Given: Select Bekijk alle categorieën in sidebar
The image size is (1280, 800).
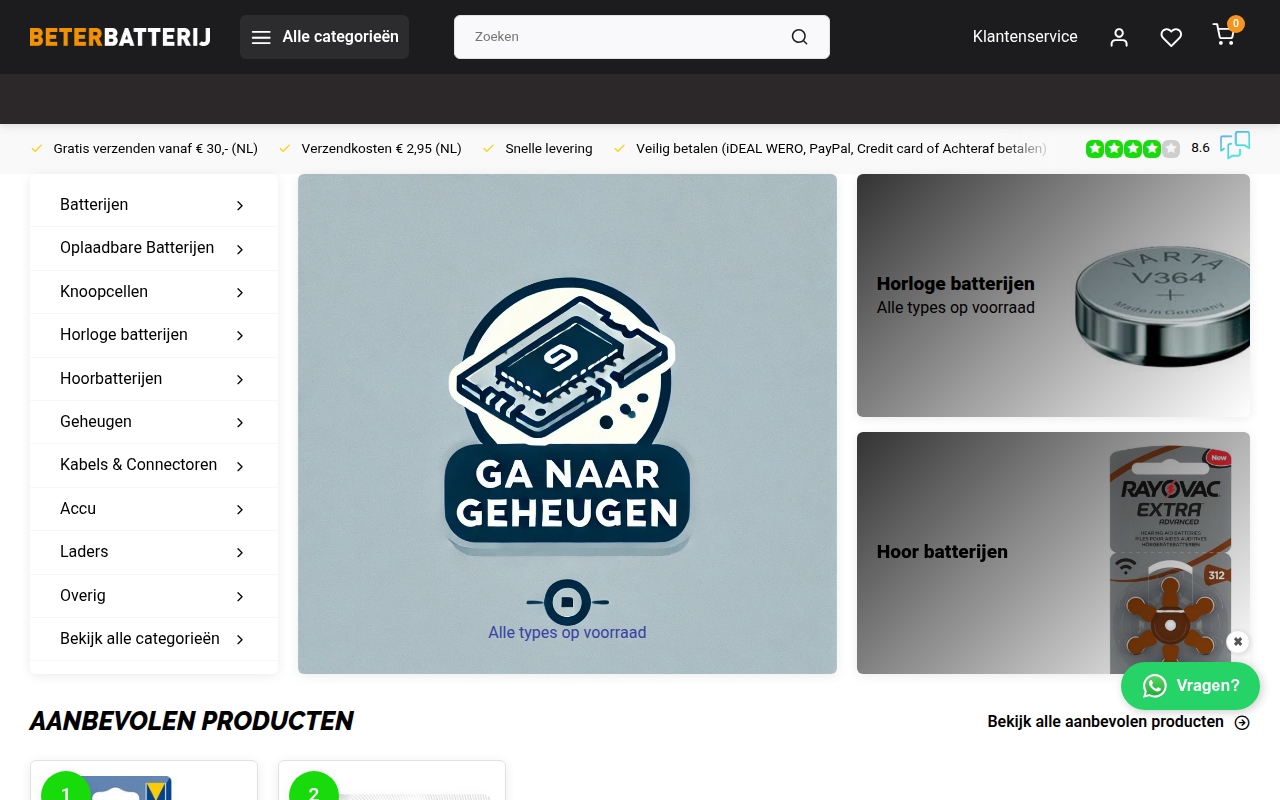Looking at the screenshot, I should click(154, 639).
